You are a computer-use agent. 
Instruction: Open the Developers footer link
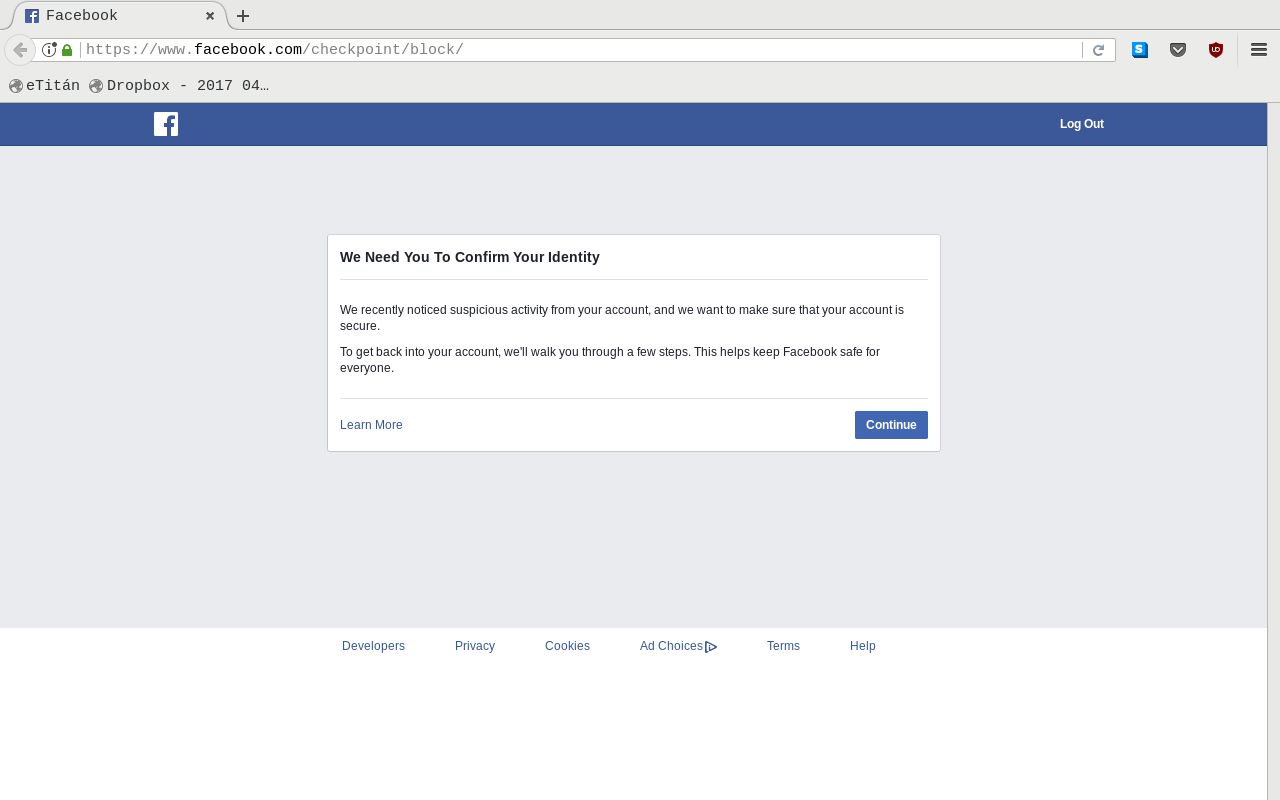click(373, 646)
